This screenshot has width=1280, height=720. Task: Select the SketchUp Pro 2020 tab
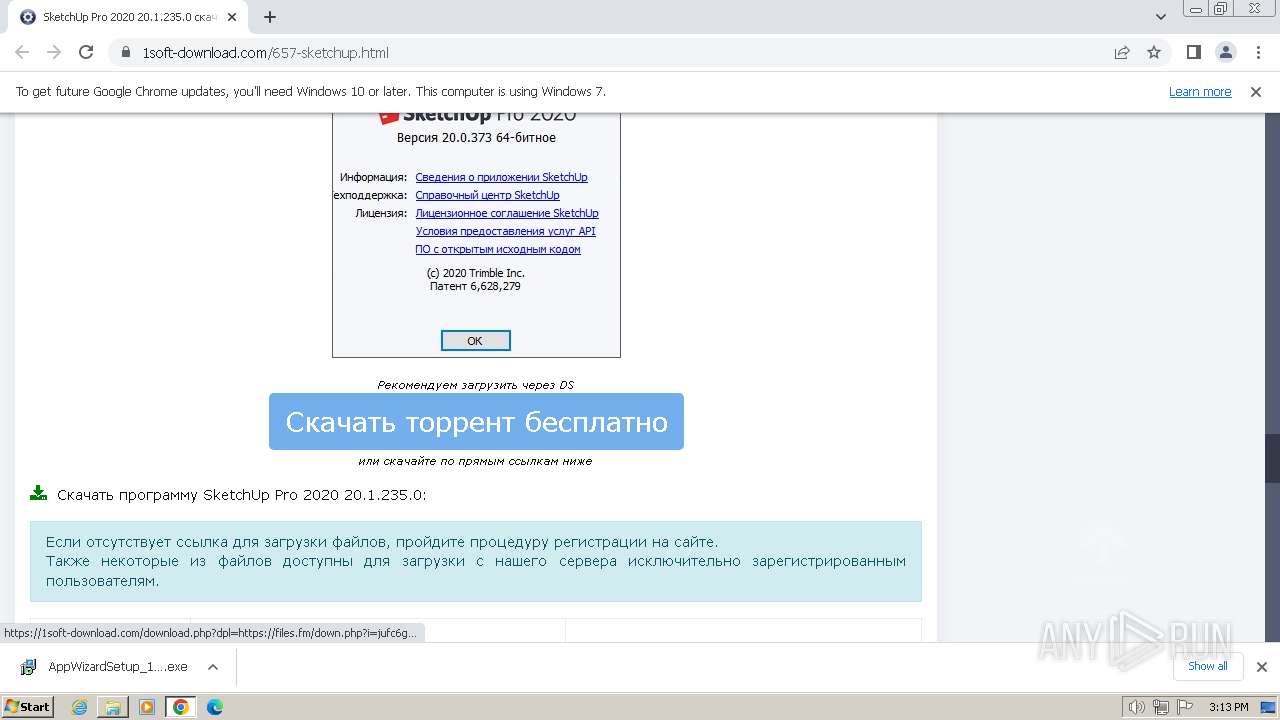tap(130, 17)
